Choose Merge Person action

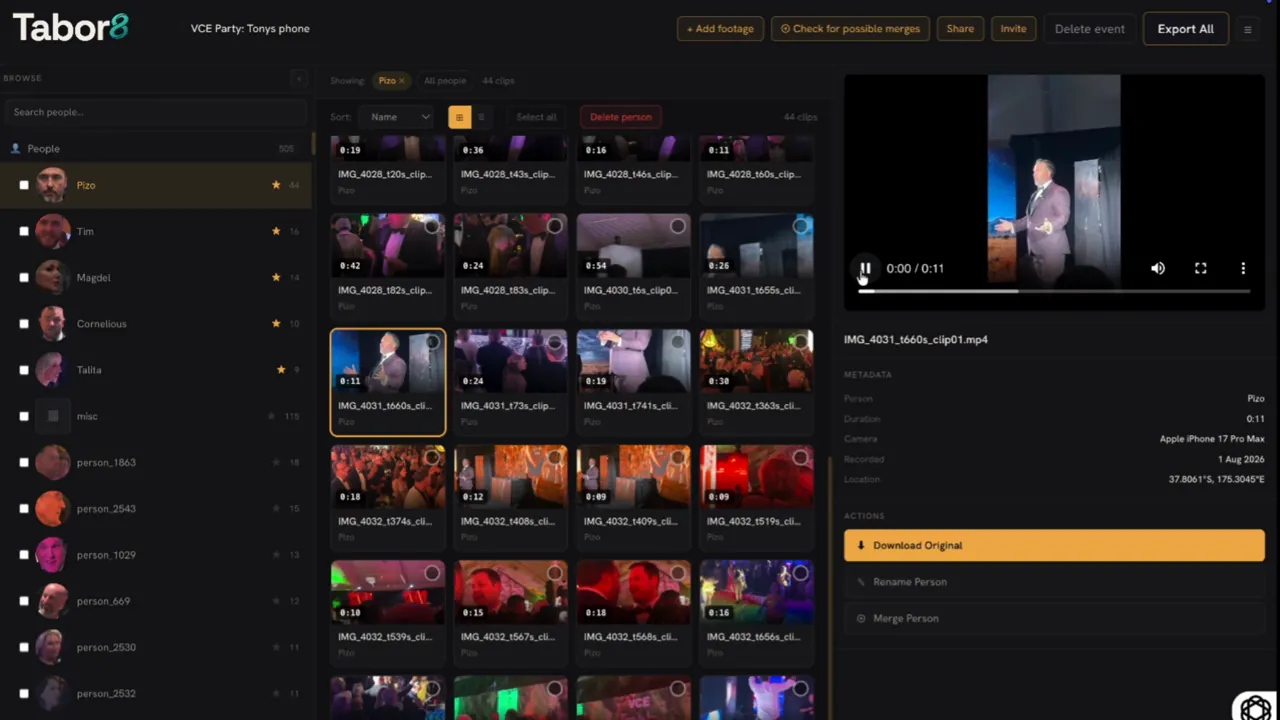click(x=1054, y=618)
